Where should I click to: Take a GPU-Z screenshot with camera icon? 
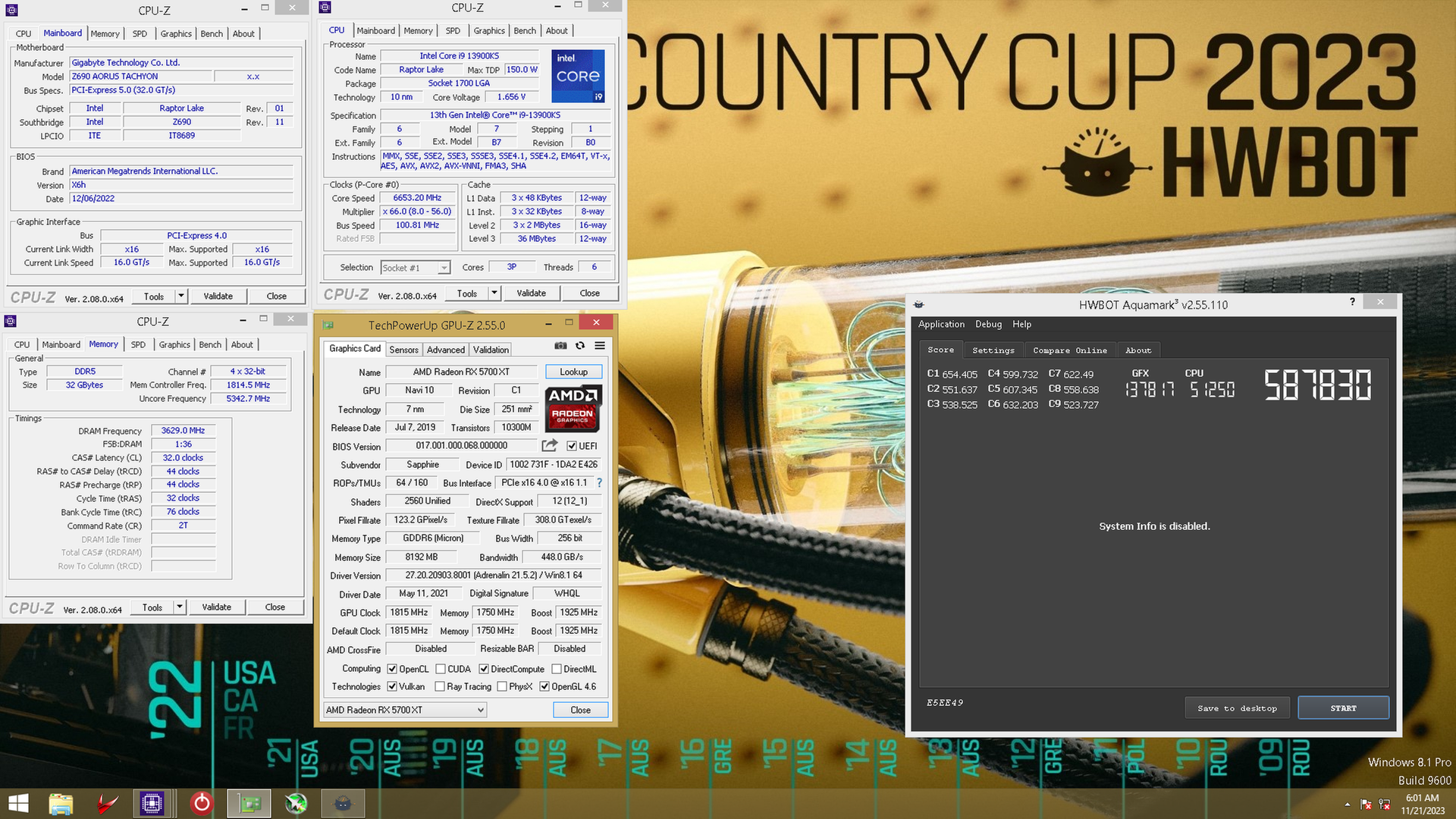560,346
